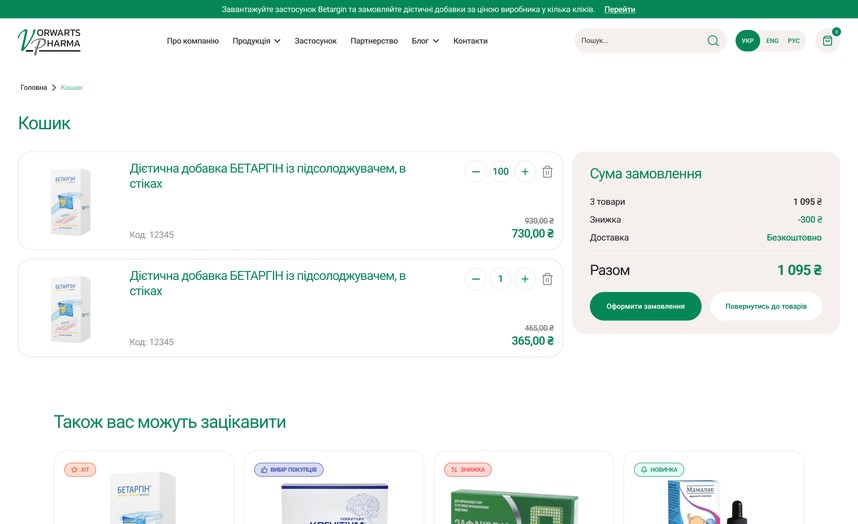Decrease quantity of the 365,00 ₴ item
Viewport: 858px width, 524px height.
[476, 279]
